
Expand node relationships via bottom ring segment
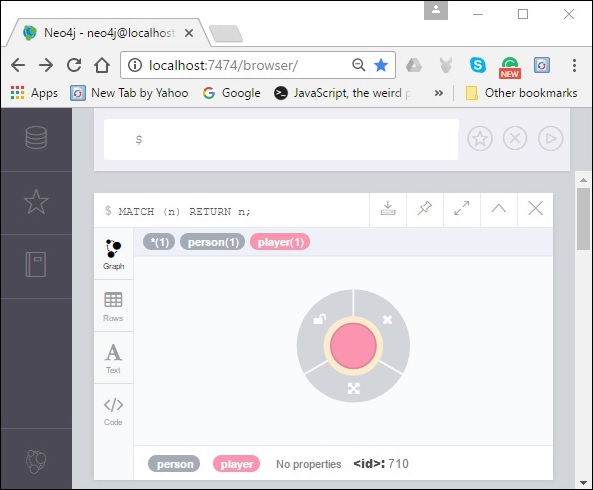point(354,388)
